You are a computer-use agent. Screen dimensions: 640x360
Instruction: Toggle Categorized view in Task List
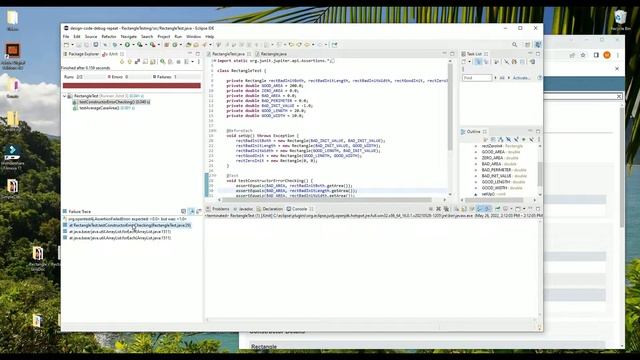[x=478, y=62]
